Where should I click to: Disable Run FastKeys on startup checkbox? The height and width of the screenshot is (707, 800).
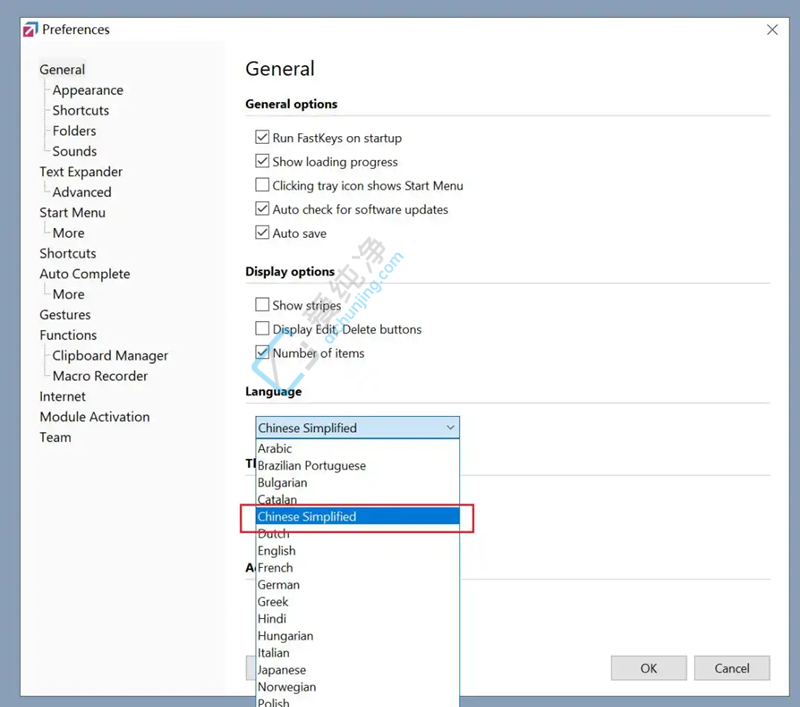(262, 137)
